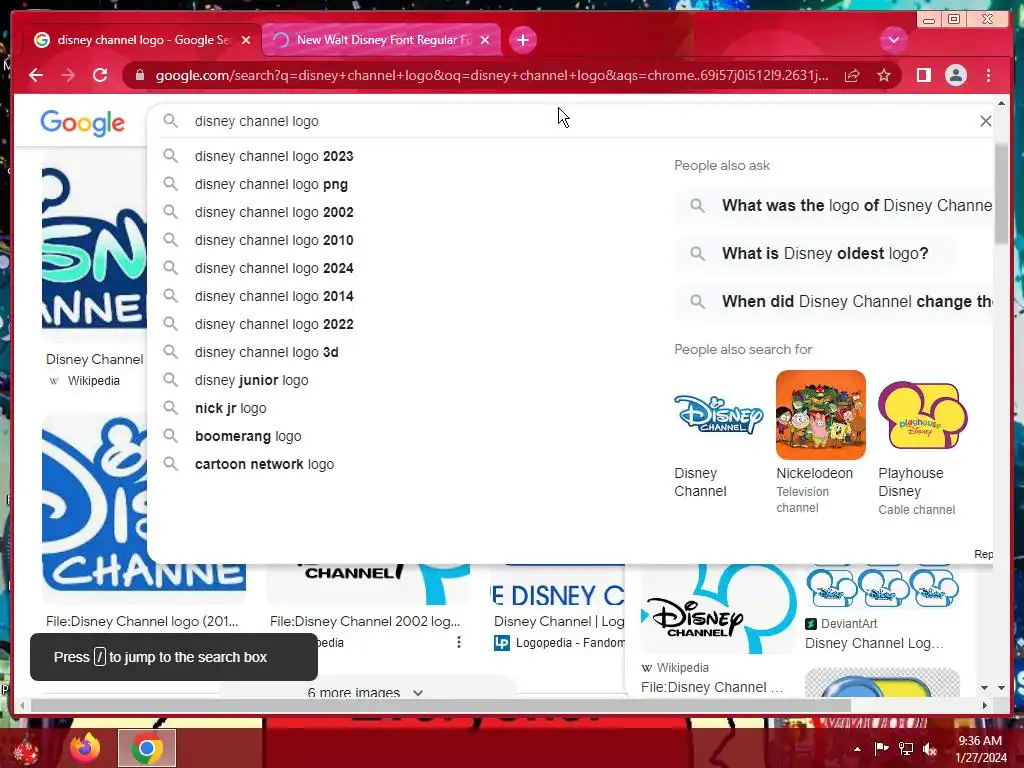1024x768 pixels.
Task: Open File:Disney Channel logo (201... result
Action: pos(142,622)
